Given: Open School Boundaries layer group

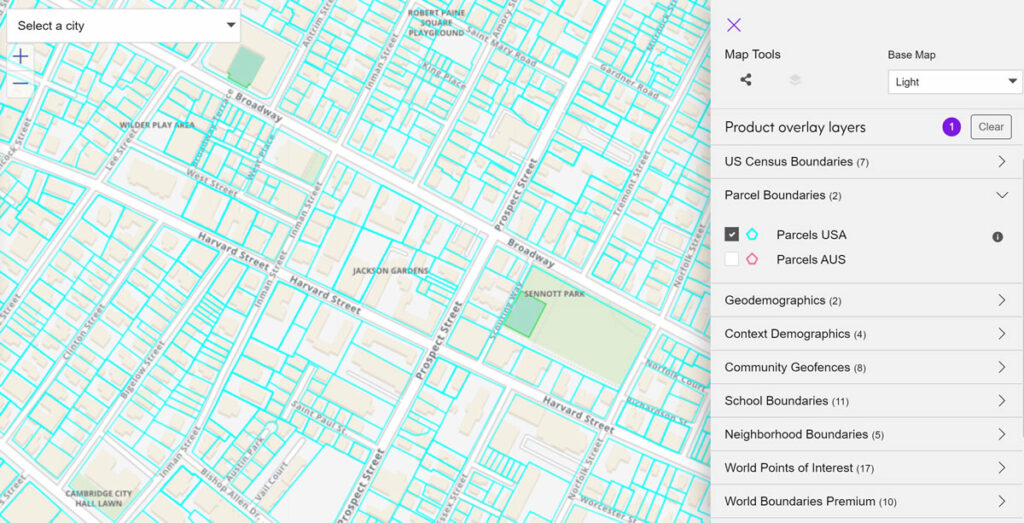Looking at the screenshot, I should click(1001, 401).
